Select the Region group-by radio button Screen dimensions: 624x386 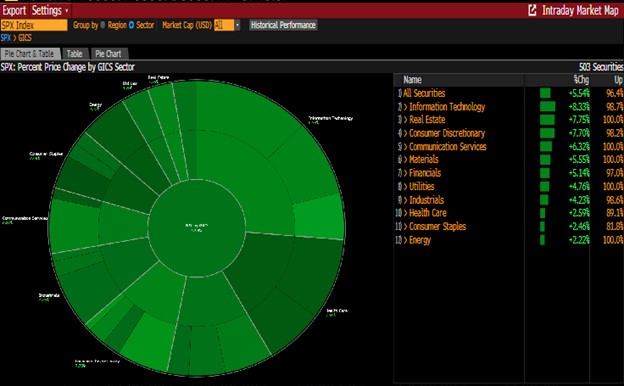coord(103,25)
